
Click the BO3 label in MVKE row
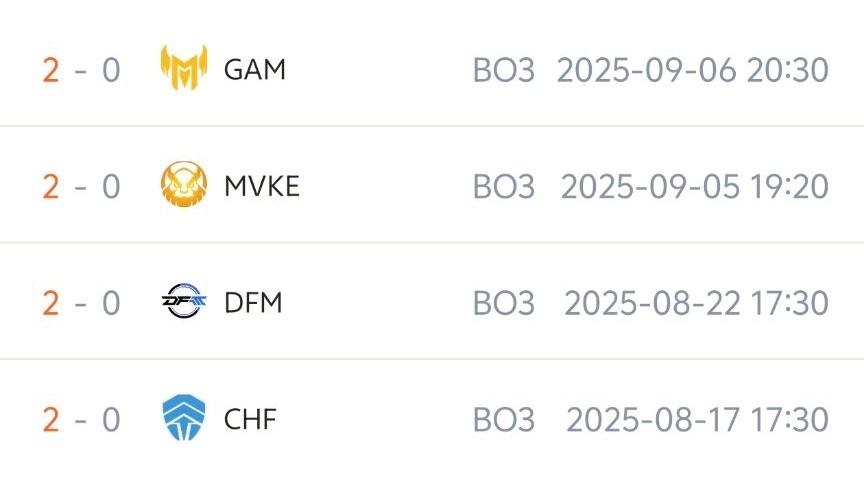504,186
